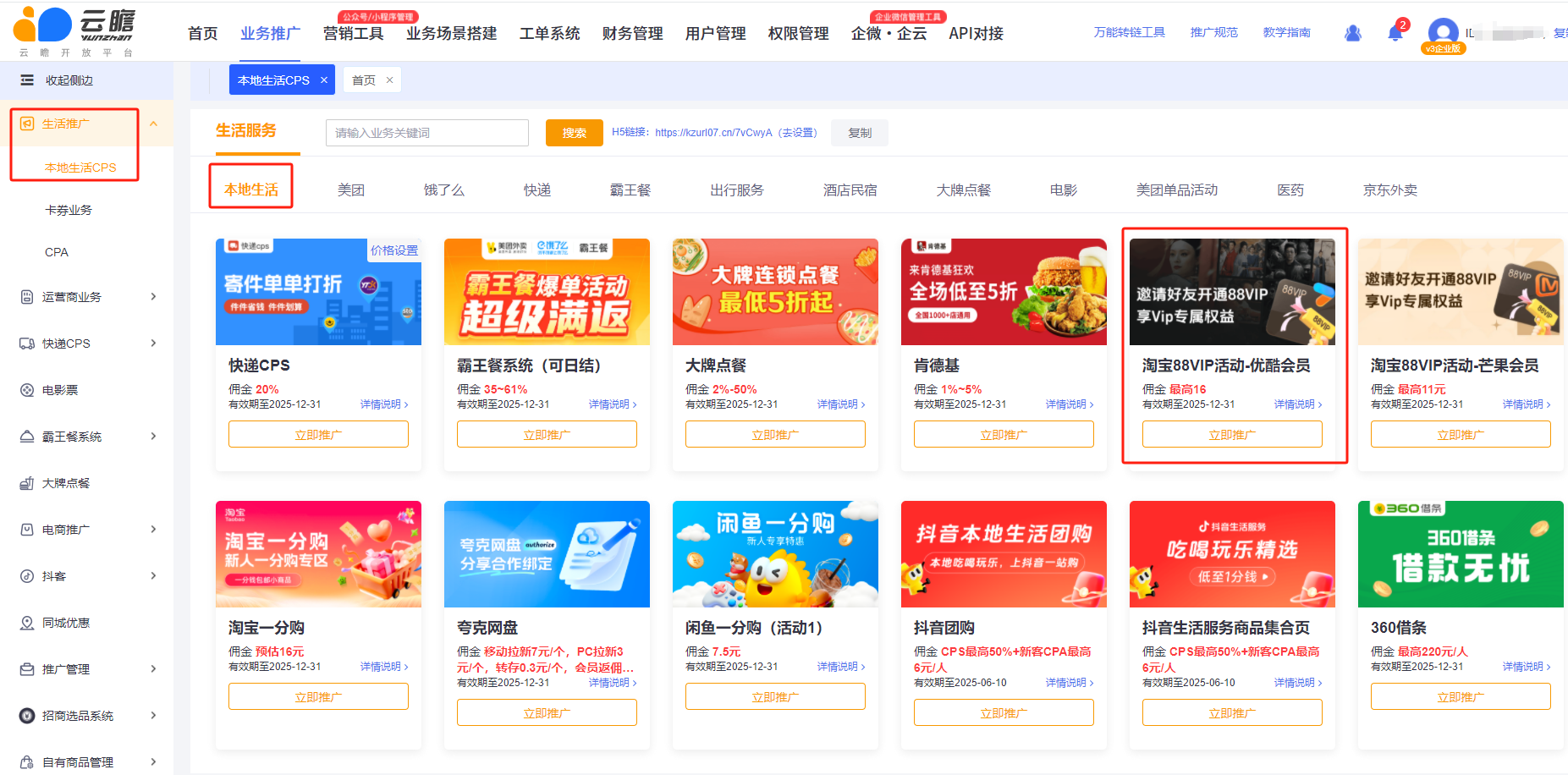Click the 电商推广 sidebar icon
This screenshot has height=775, width=1568.
coord(27,530)
